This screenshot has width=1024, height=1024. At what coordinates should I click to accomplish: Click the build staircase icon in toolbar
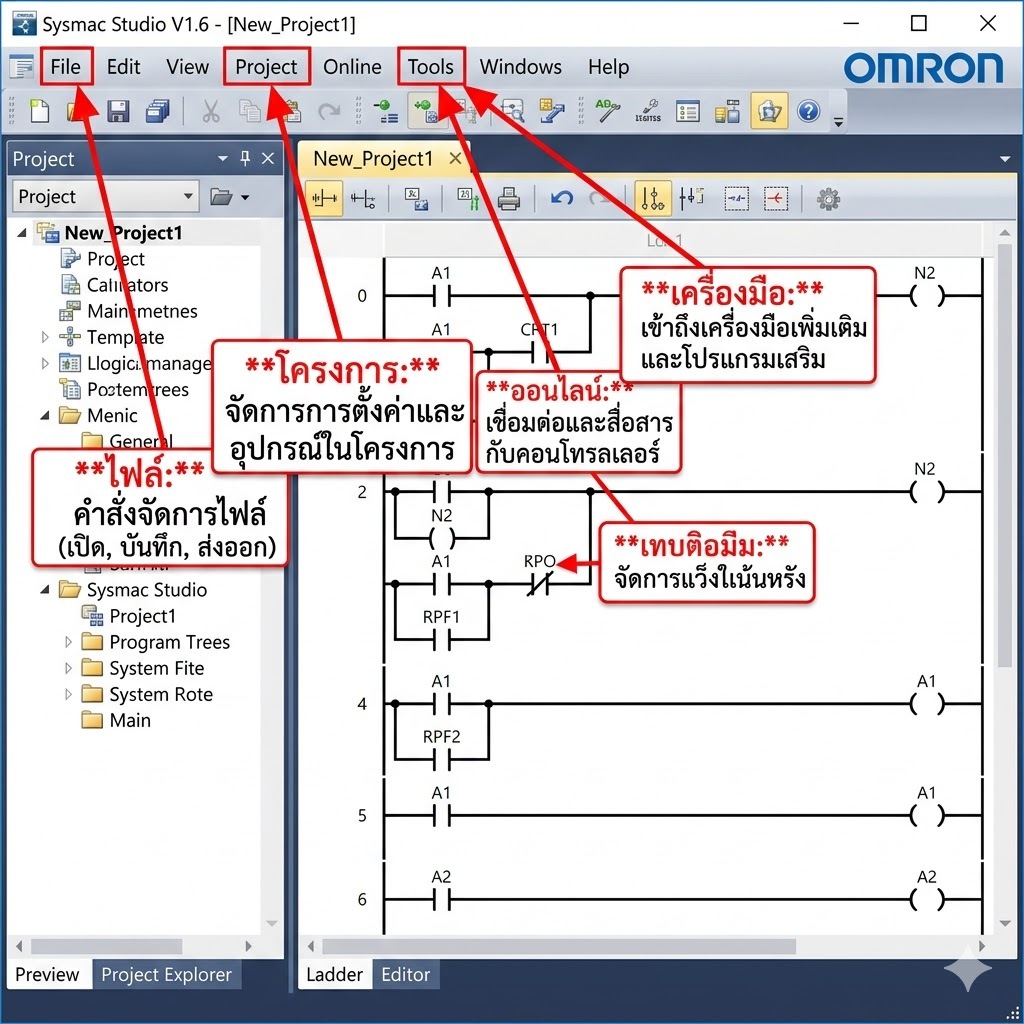pyautogui.click(x=552, y=111)
